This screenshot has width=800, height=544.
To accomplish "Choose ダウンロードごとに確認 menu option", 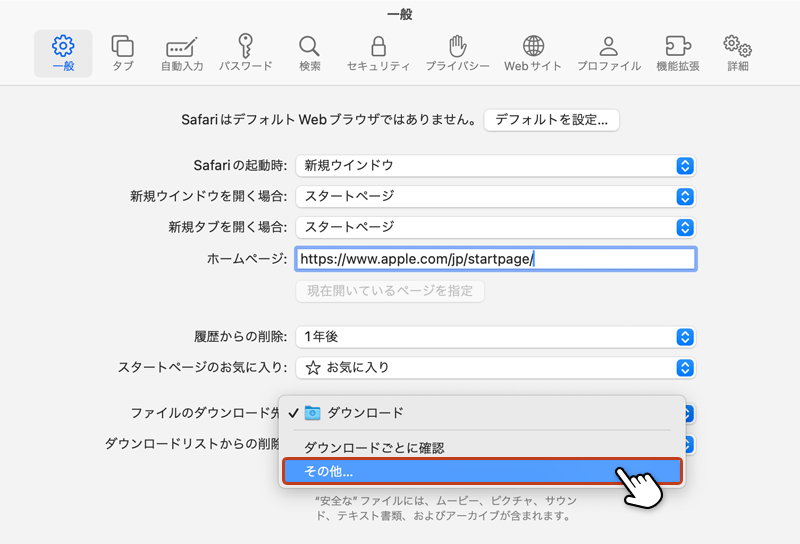I will coord(482,448).
